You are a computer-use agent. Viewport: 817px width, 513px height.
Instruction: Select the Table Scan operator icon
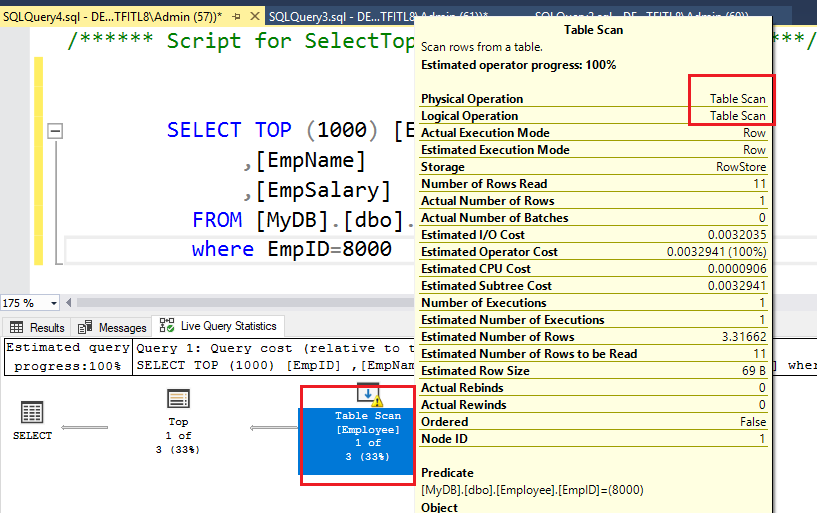point(369,394)
